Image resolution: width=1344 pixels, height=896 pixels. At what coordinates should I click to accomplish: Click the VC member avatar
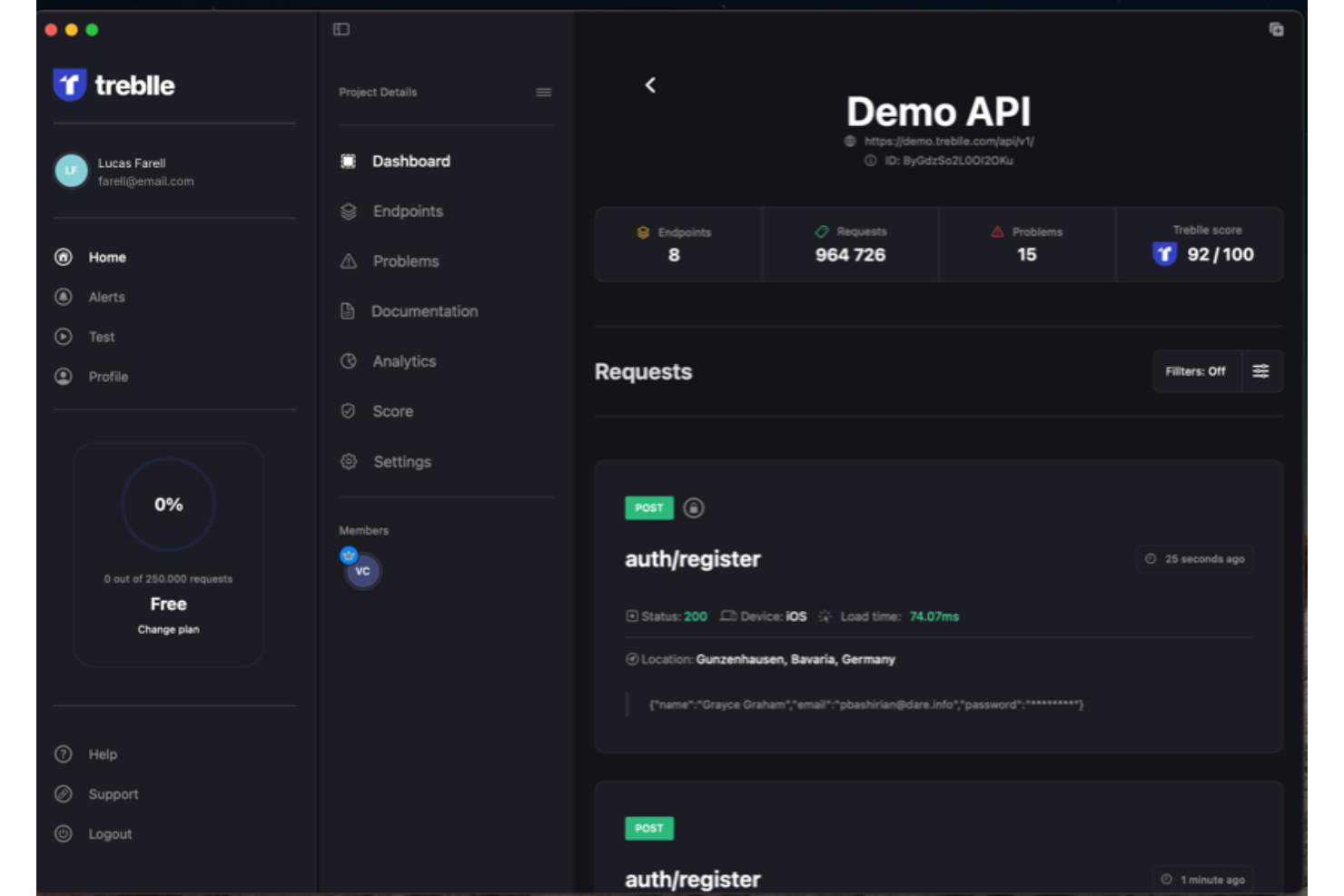pos(362,570)
